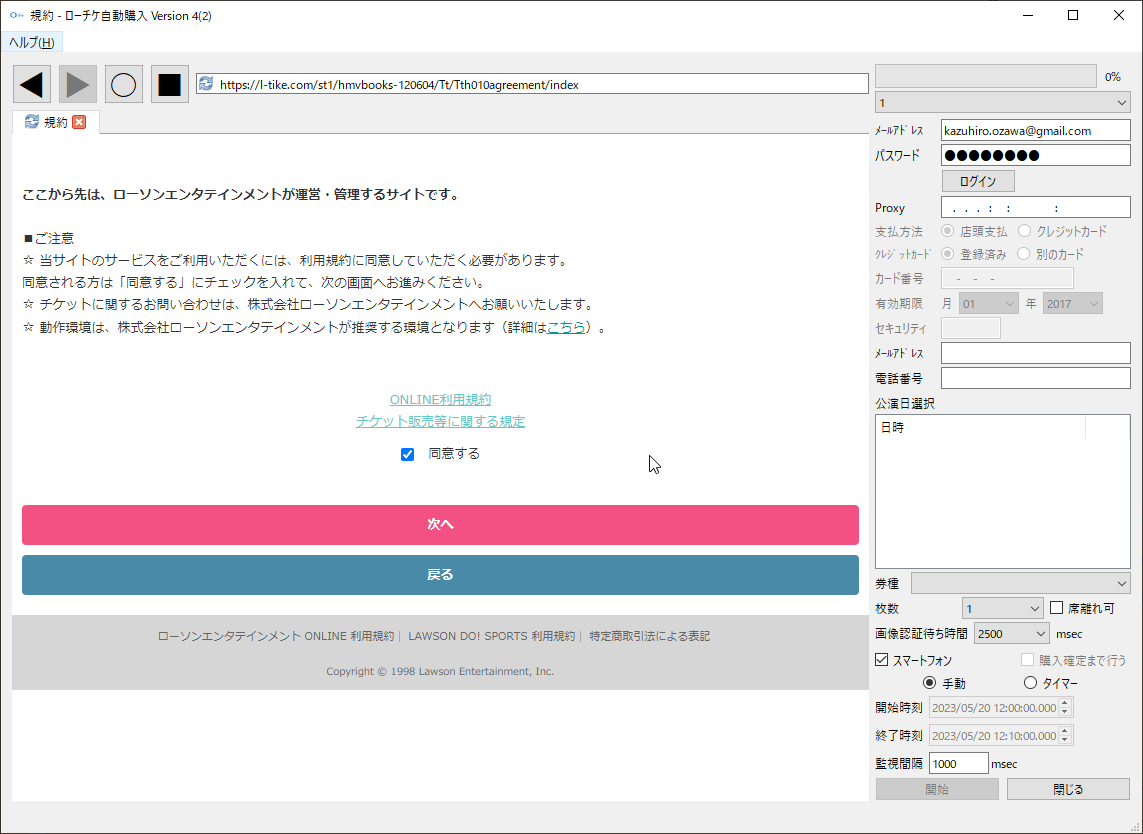
Task: Open the expiry month dropdown 01
Action: [x=988, y=304]
